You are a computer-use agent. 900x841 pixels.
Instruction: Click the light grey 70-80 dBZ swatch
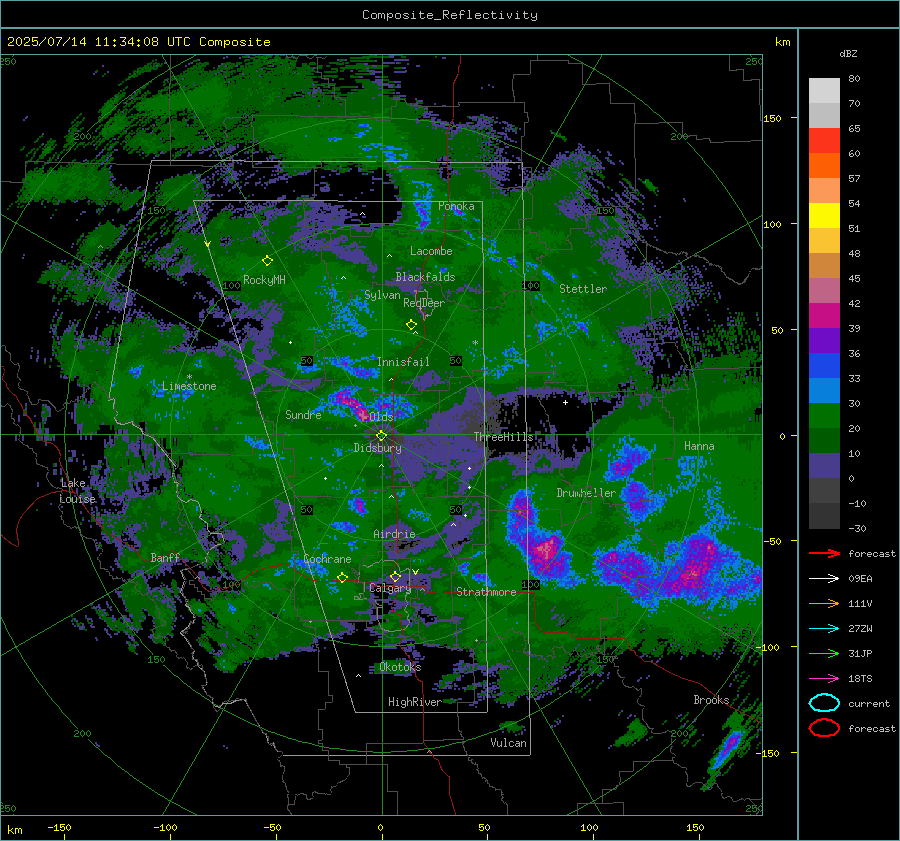(824, 91)
